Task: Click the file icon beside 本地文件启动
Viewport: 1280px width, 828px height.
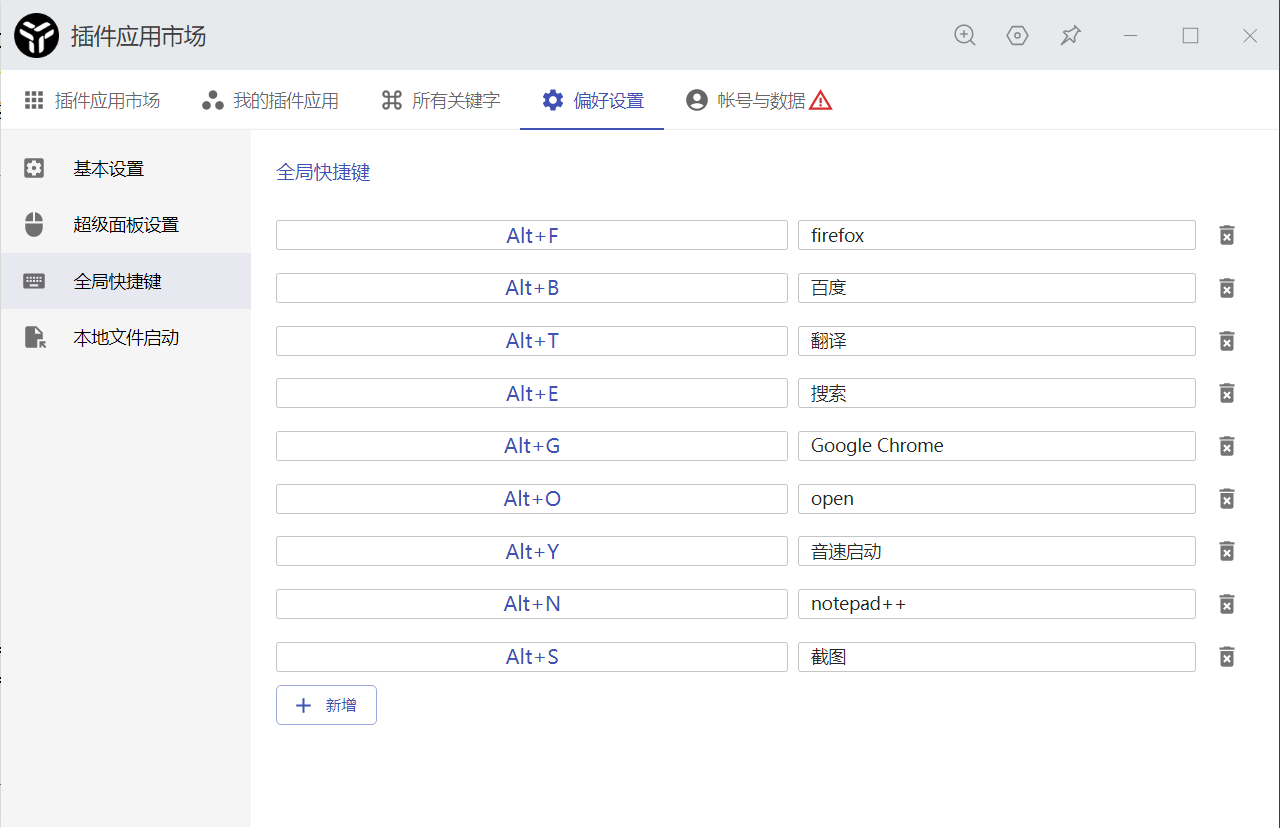Action: pyautogui.click(x=34, y=337)
